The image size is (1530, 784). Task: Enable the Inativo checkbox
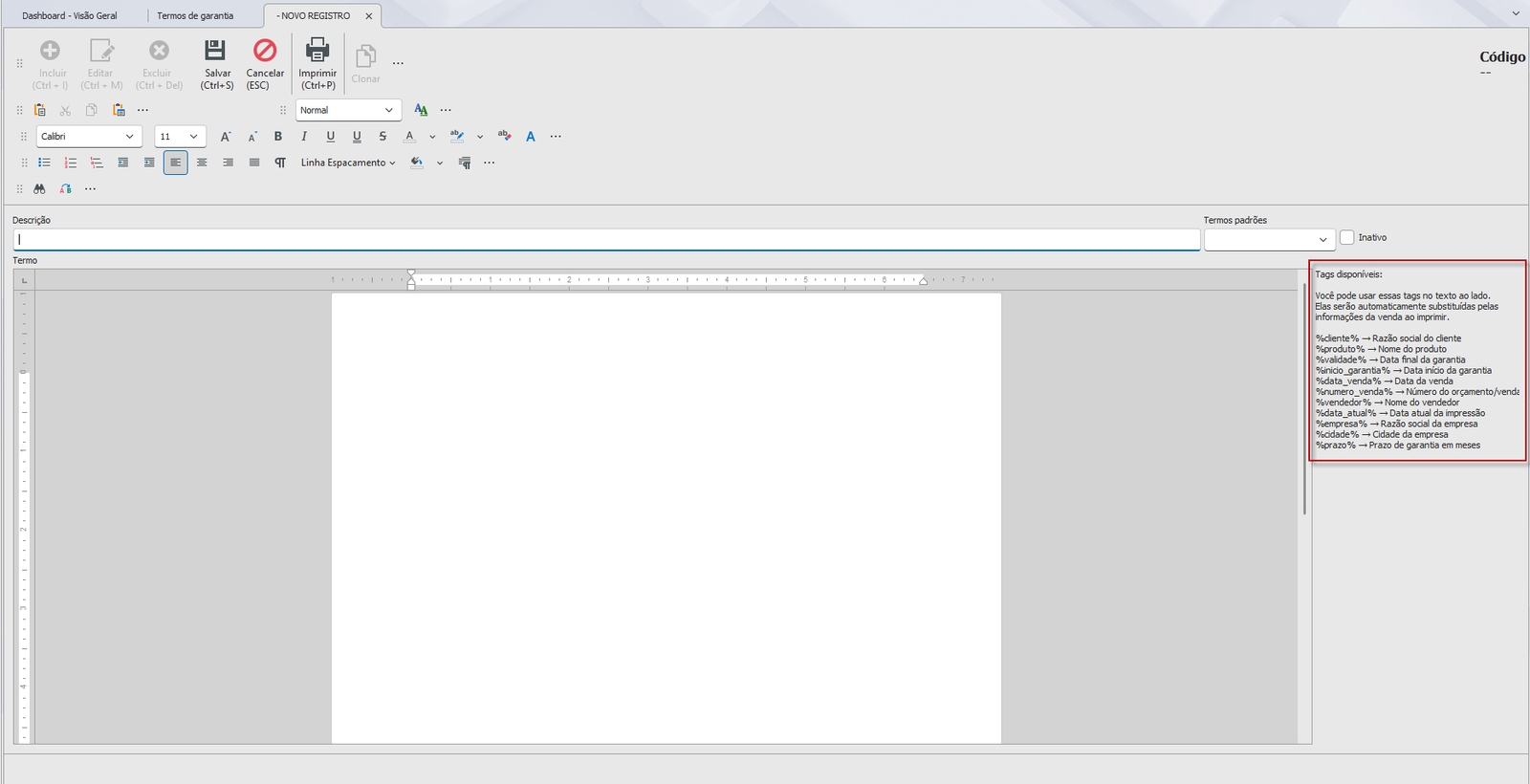tap(1347, 237)
